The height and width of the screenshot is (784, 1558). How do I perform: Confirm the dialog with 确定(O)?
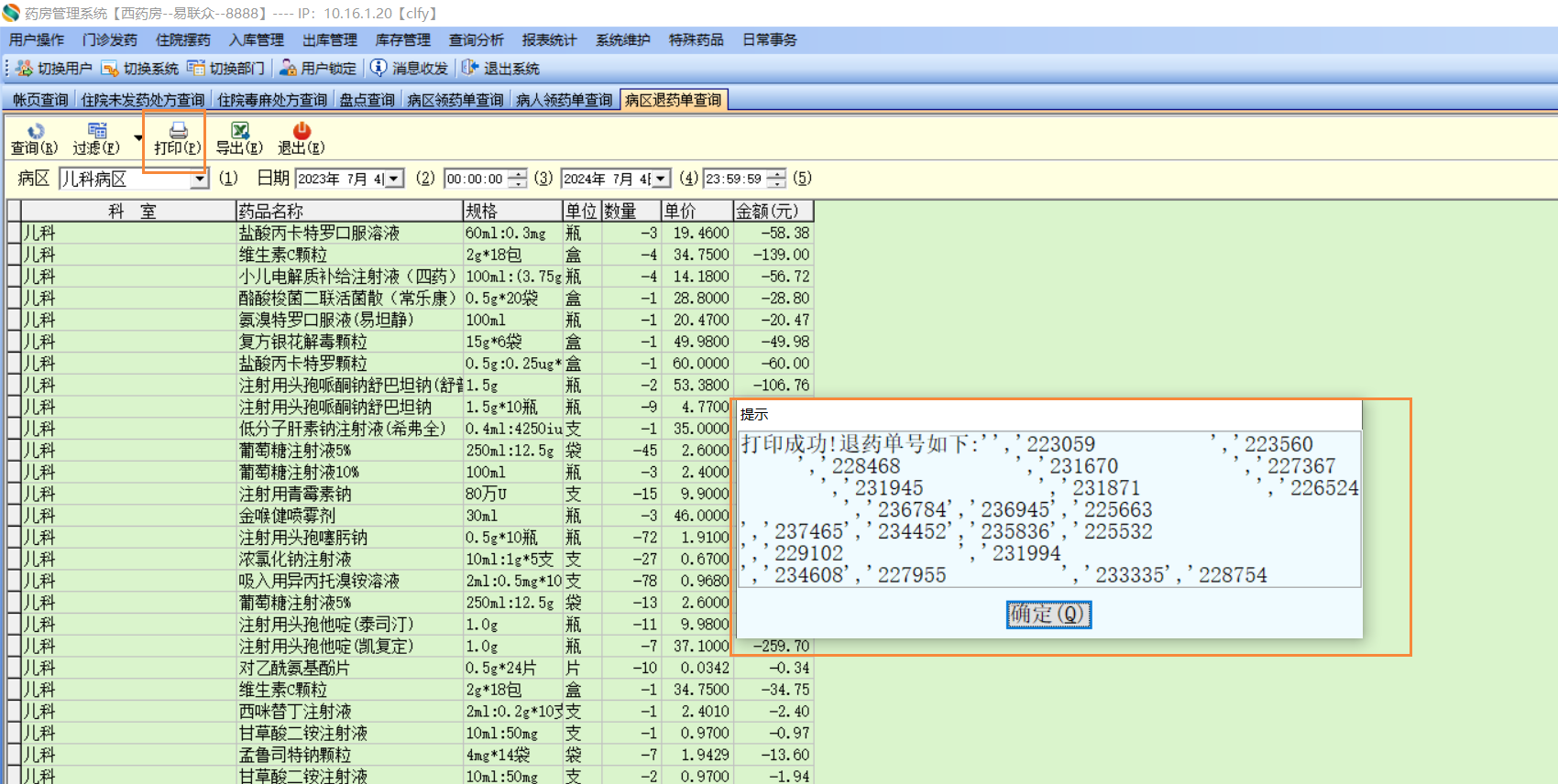pos(1048,614)
